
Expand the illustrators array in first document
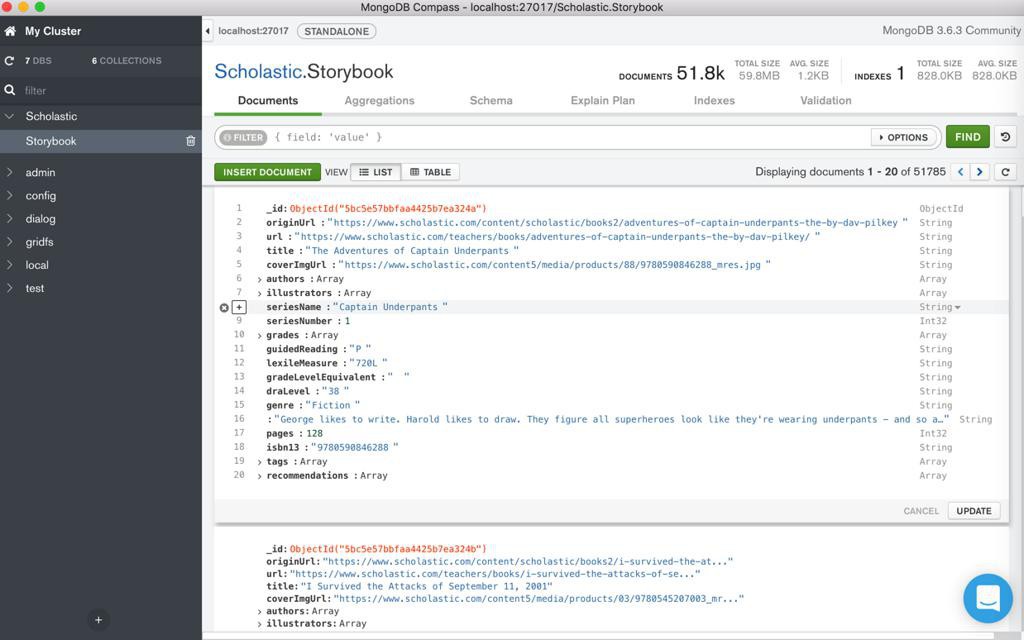(259, 293)
